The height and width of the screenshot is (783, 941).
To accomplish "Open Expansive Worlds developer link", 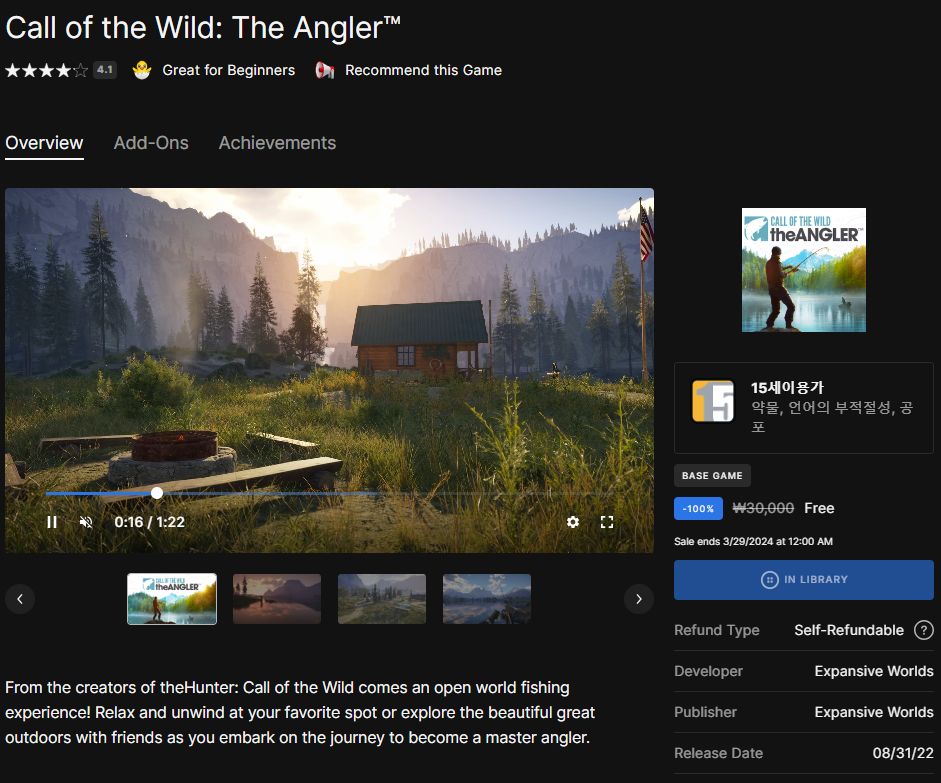I will tap(874, 671).
